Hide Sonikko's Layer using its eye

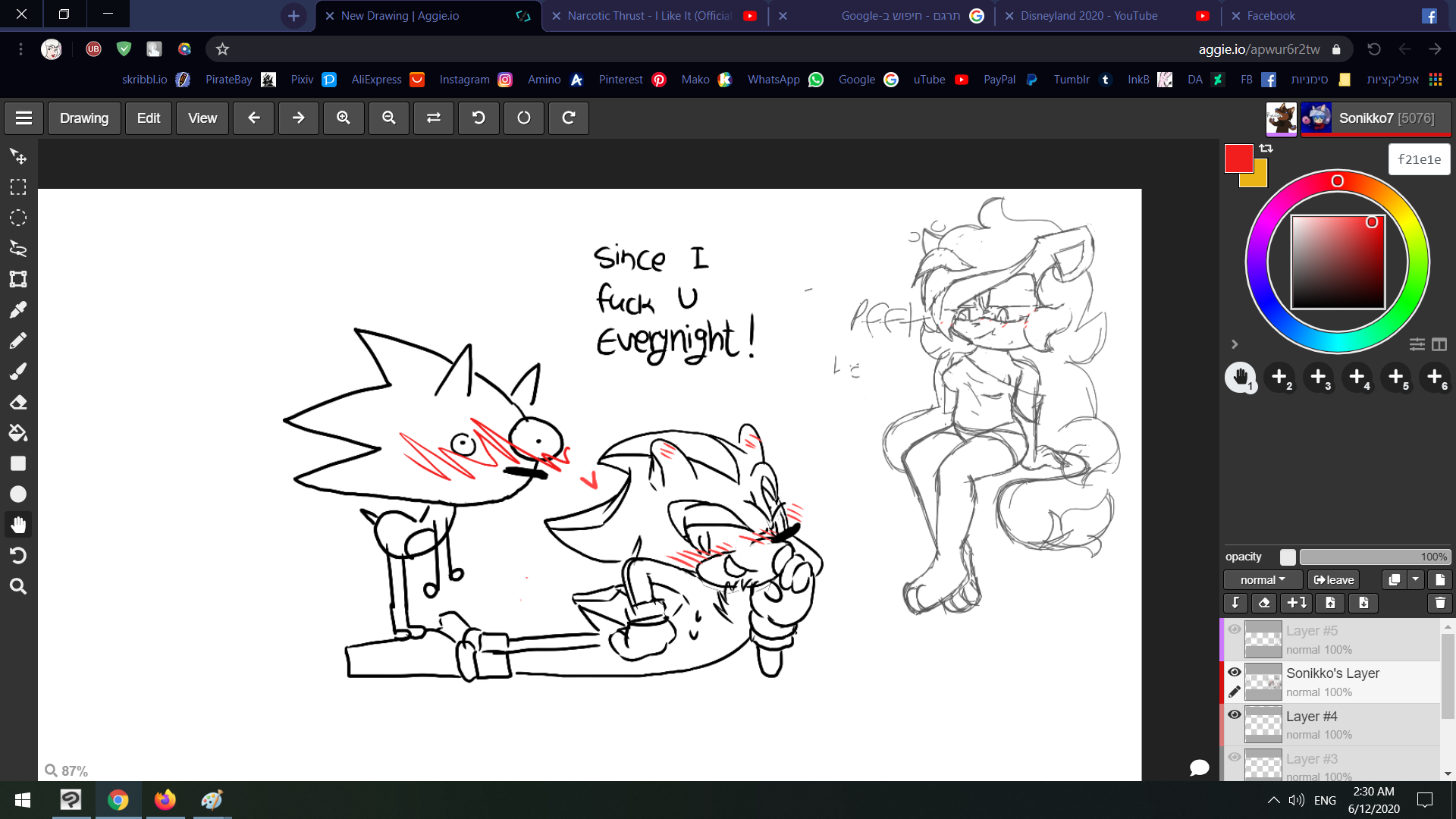(x=1235, y=673)
